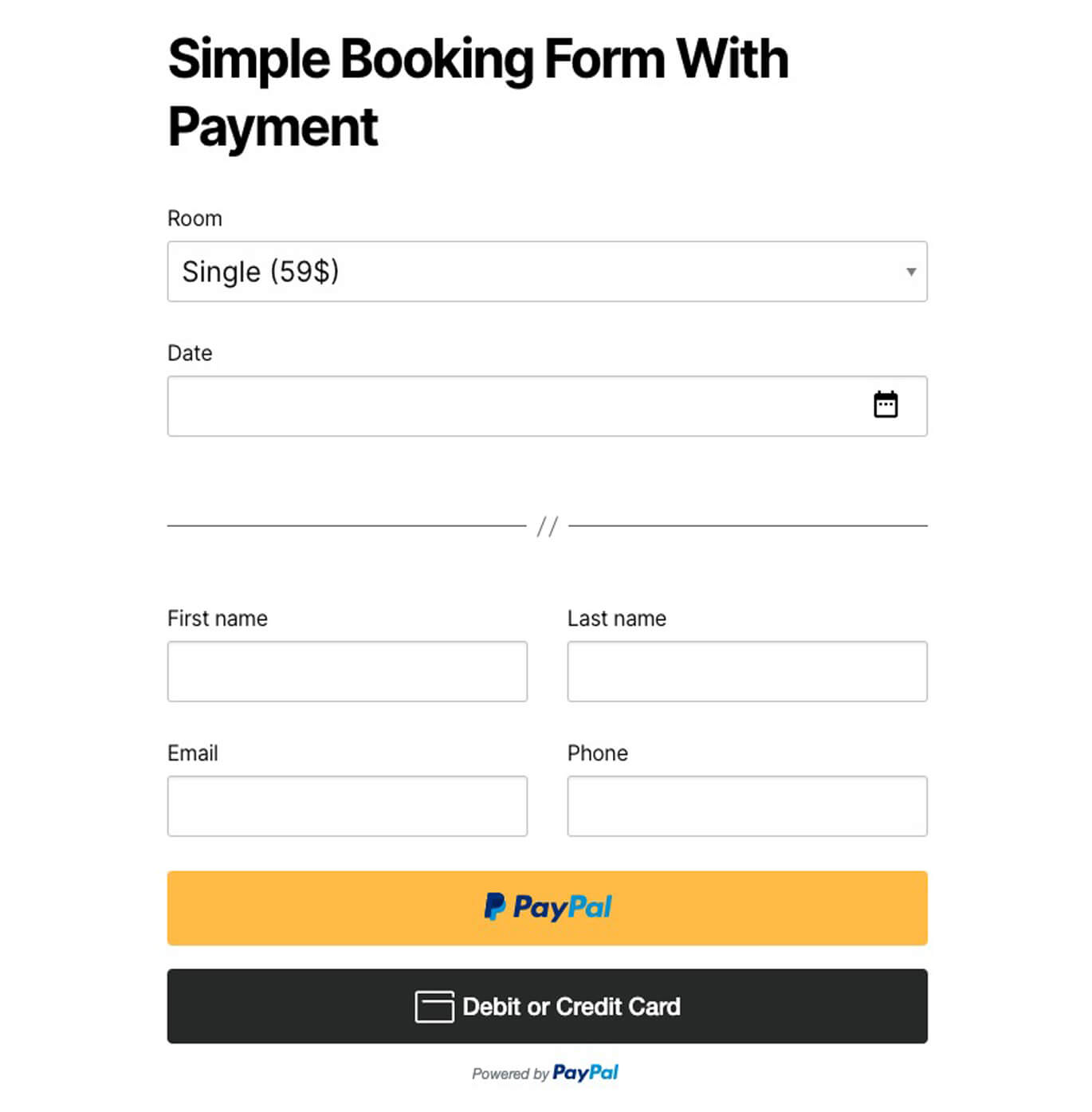Focus the Phone input field
The image size is (1092, 1112).
point(747,806)
